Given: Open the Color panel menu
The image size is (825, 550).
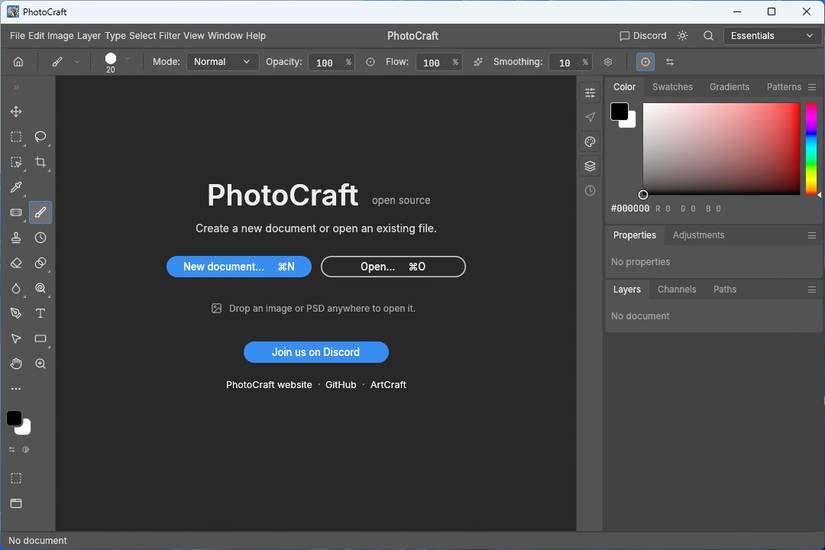Looking at the screenshot, I should pyautogui.click(x=812, y=87).
